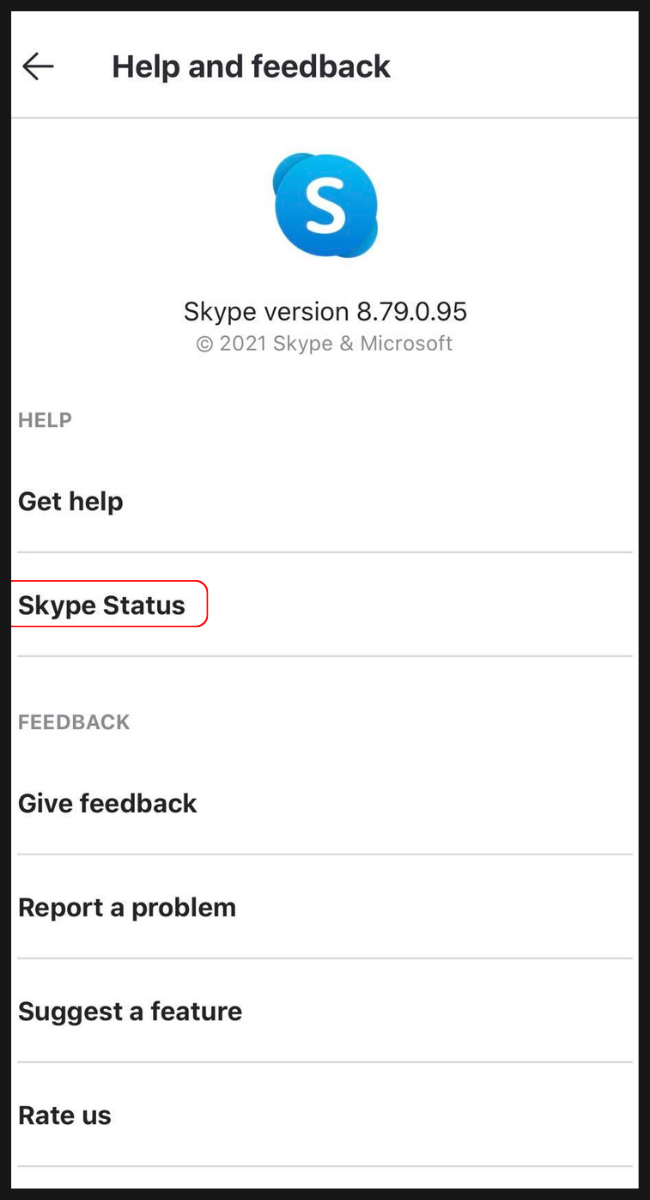Viewport: 650px width, 1200px height.
Task: Tap the Skype version 8.79.0.95 text
Action: (325, 311)
